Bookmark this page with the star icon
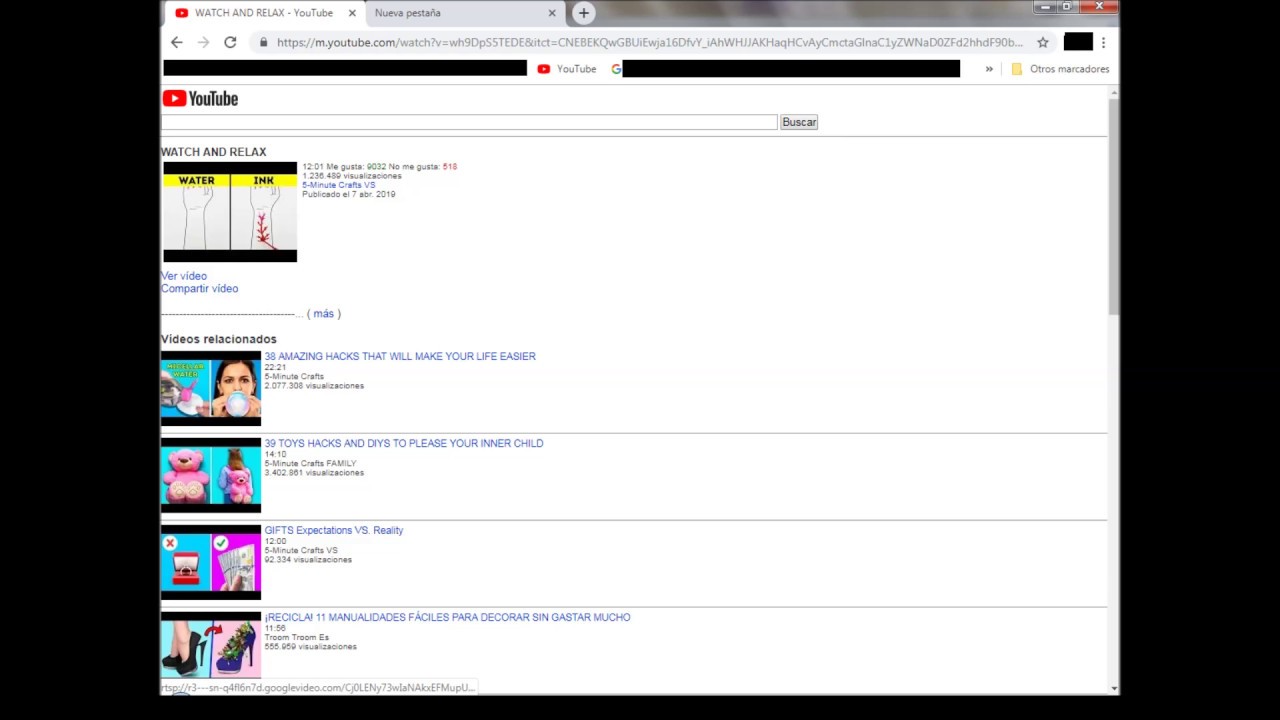Screen dimensions: 1280x720 pos(1043,42)
